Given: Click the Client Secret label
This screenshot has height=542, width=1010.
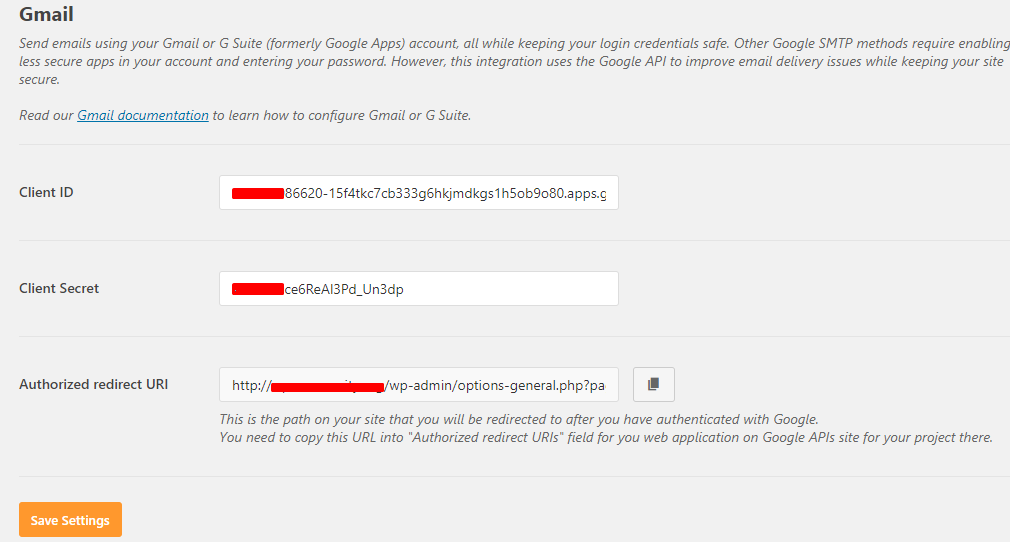Looking at the screenshot, I should 59,288.
